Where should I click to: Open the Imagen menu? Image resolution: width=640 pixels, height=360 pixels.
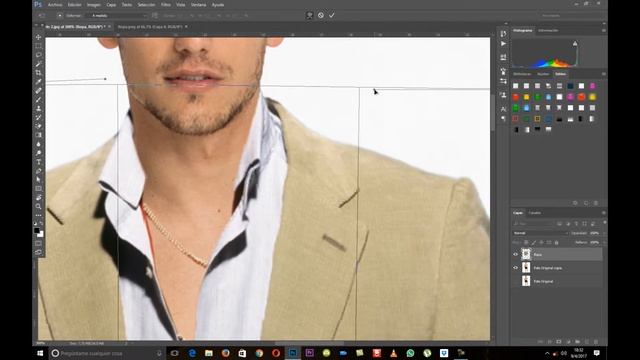(x=93, y=5)
